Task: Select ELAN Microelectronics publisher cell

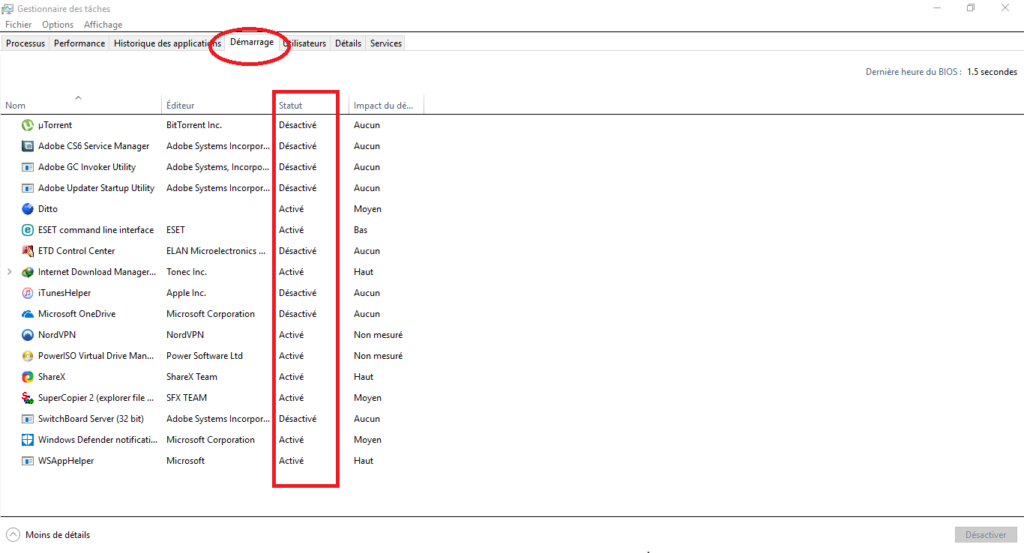Action: click(216, 251)
